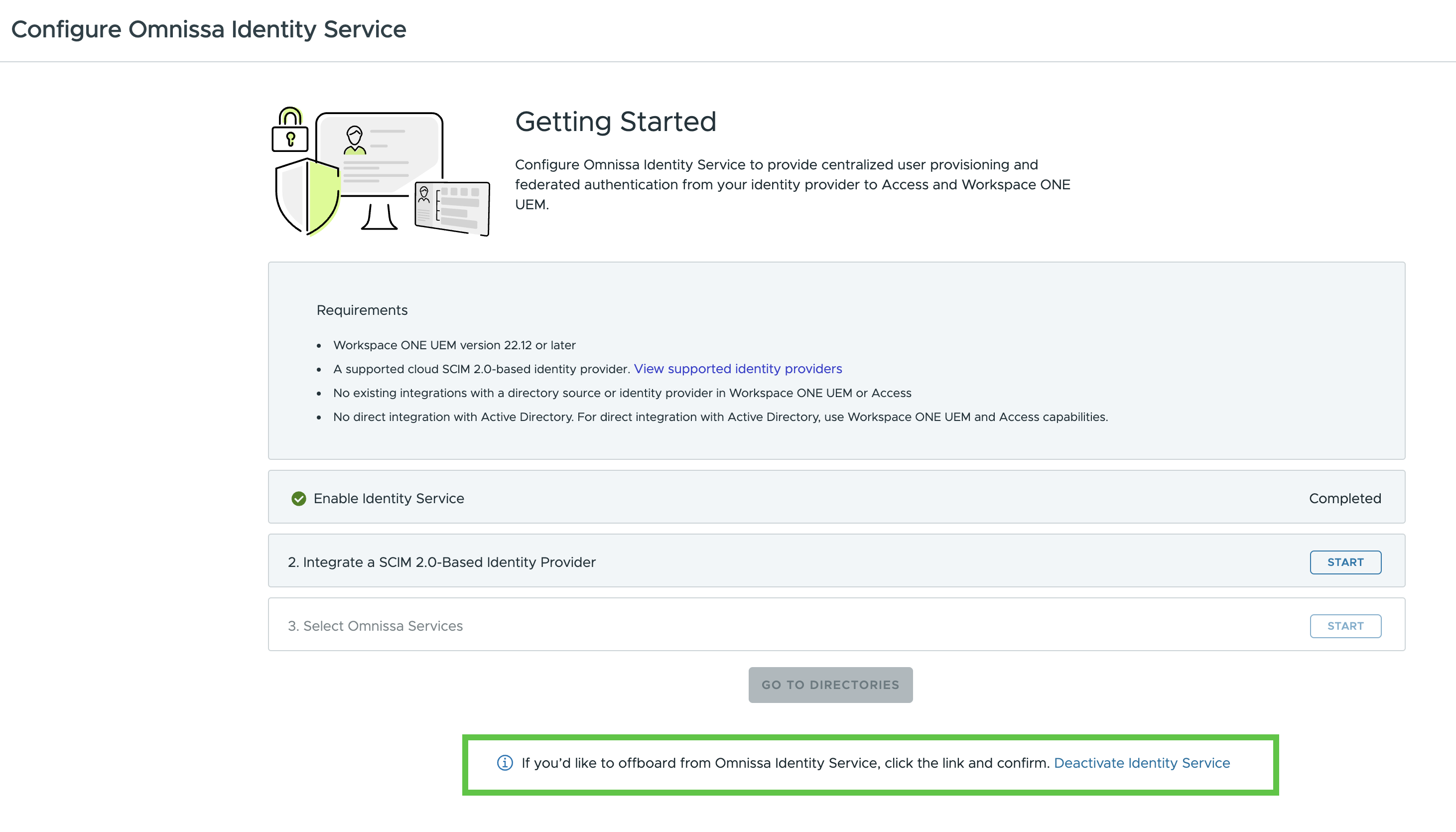Click the Completed status text
This screenshot has height=832, width=1456.
coord(1345,498)
